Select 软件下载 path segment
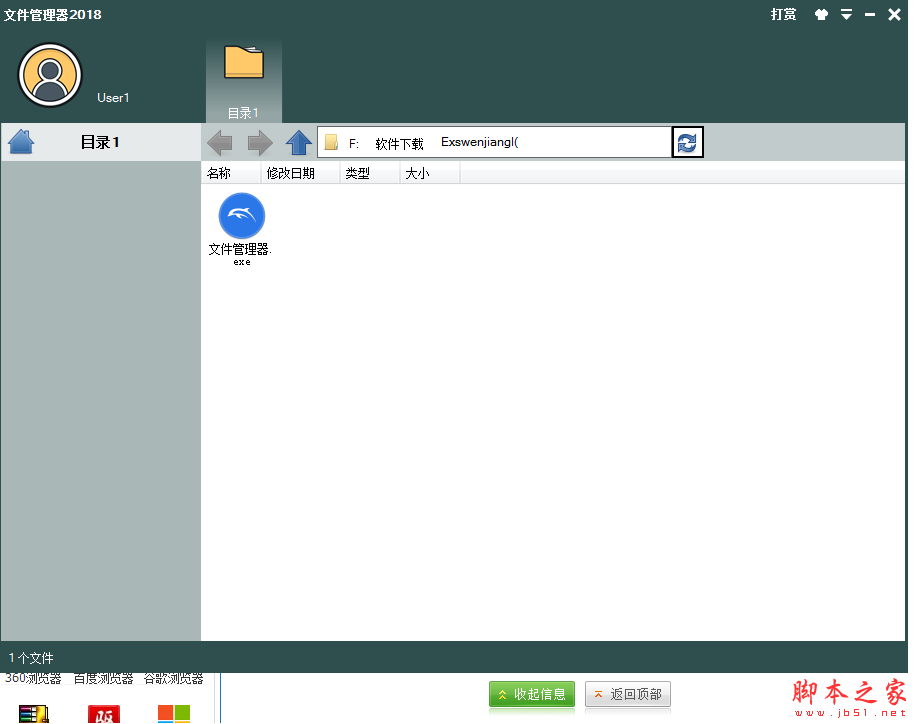The height and width of the screenshot is (724, 919). click(399, 144)
